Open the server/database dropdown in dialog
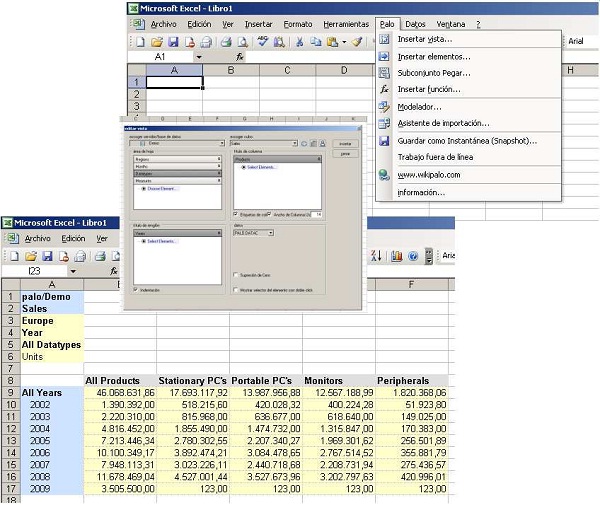Screen dimensions: 600x505 (x=222, y=143)
